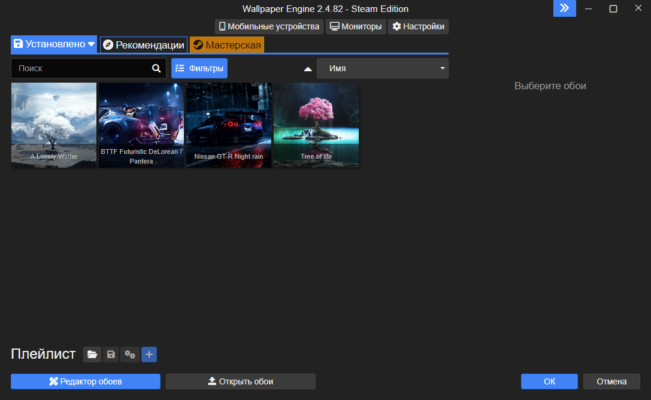
Task: Open the Фильтры panel
Action: 199,68
